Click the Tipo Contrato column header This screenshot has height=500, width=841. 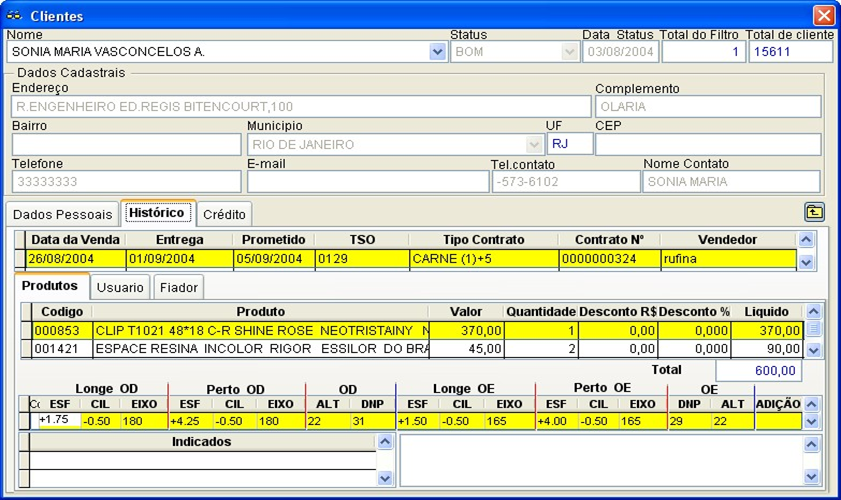(483, 239)
